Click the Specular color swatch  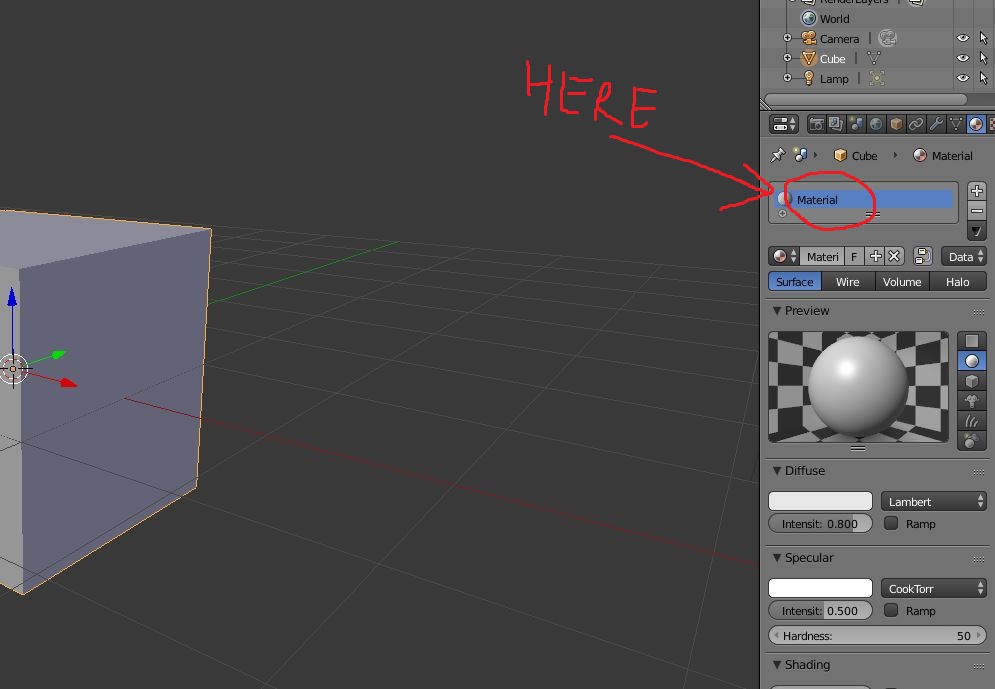[820, 588]
